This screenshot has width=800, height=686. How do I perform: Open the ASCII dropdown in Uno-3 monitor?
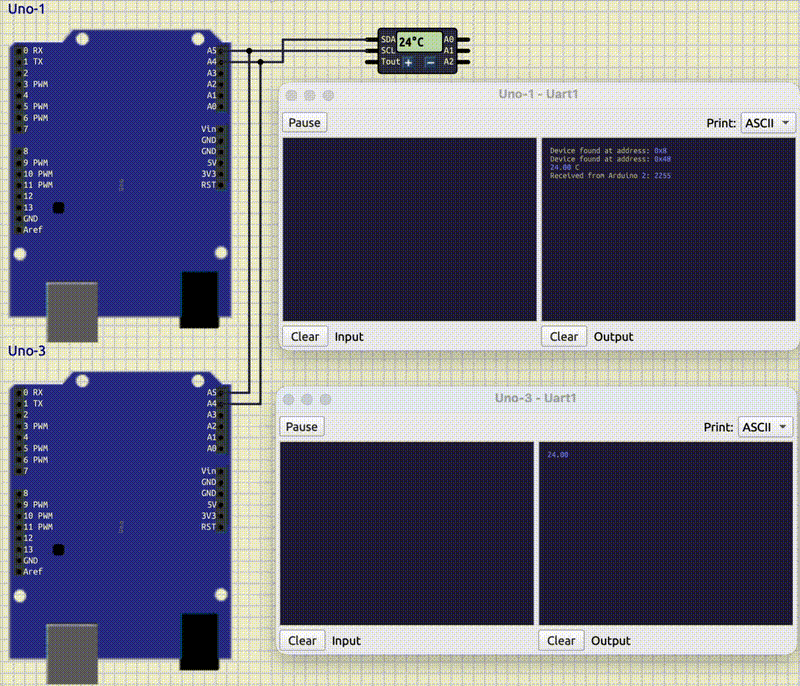tap(765, 426)
